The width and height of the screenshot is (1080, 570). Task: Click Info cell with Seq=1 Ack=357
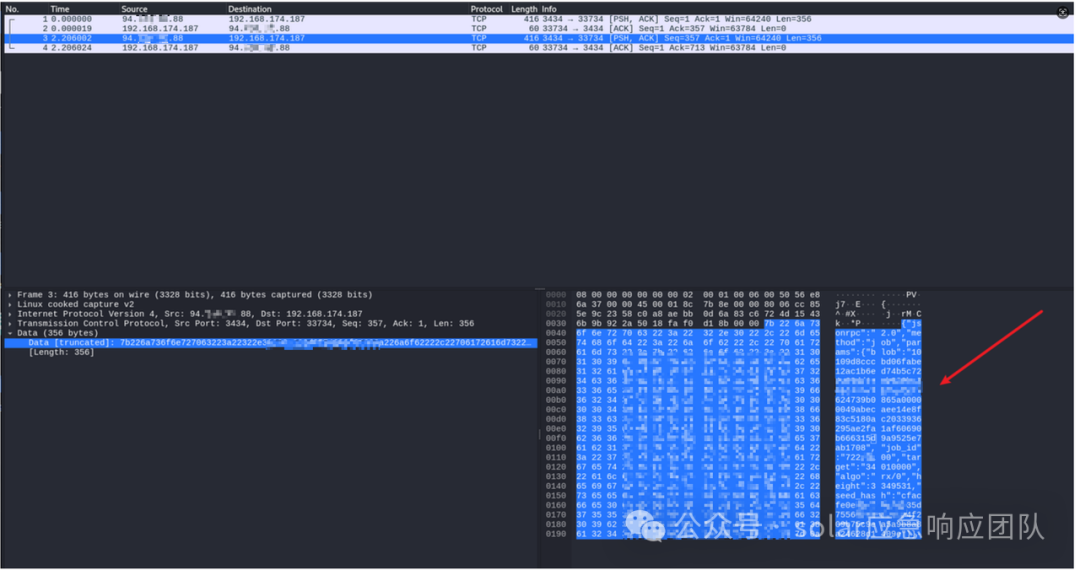[x=664, y=29]
